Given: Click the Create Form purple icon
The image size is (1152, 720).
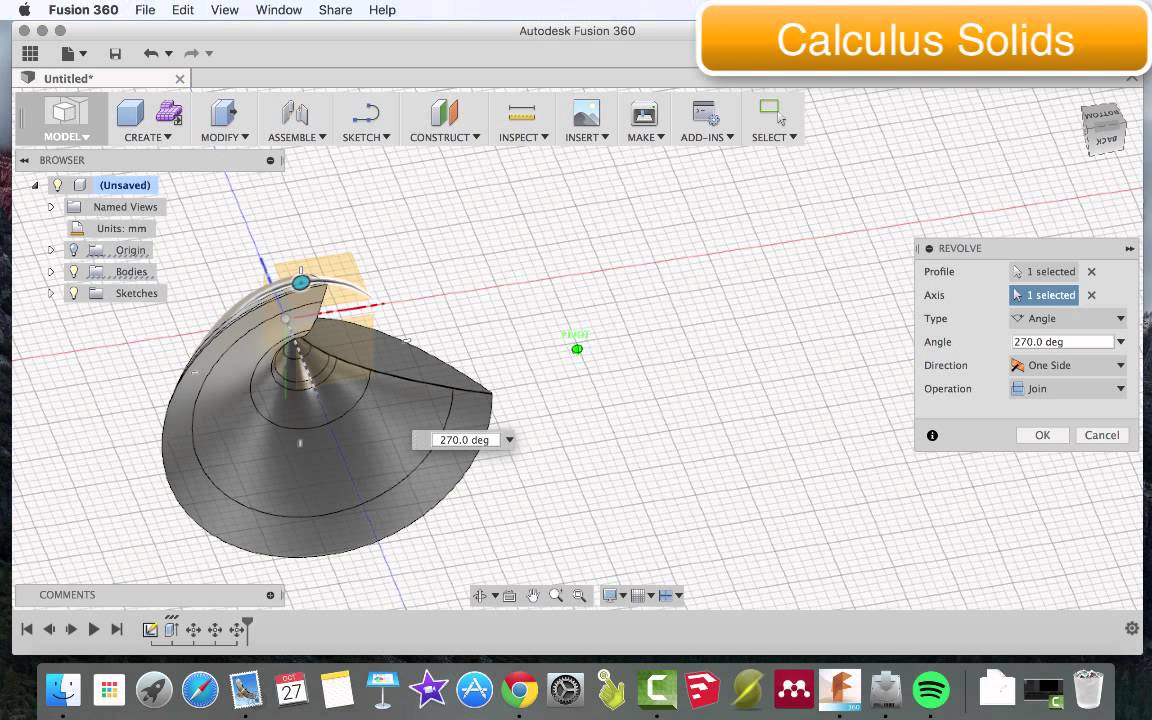Looking at the screenshot, I should click(x=170, y=112).
